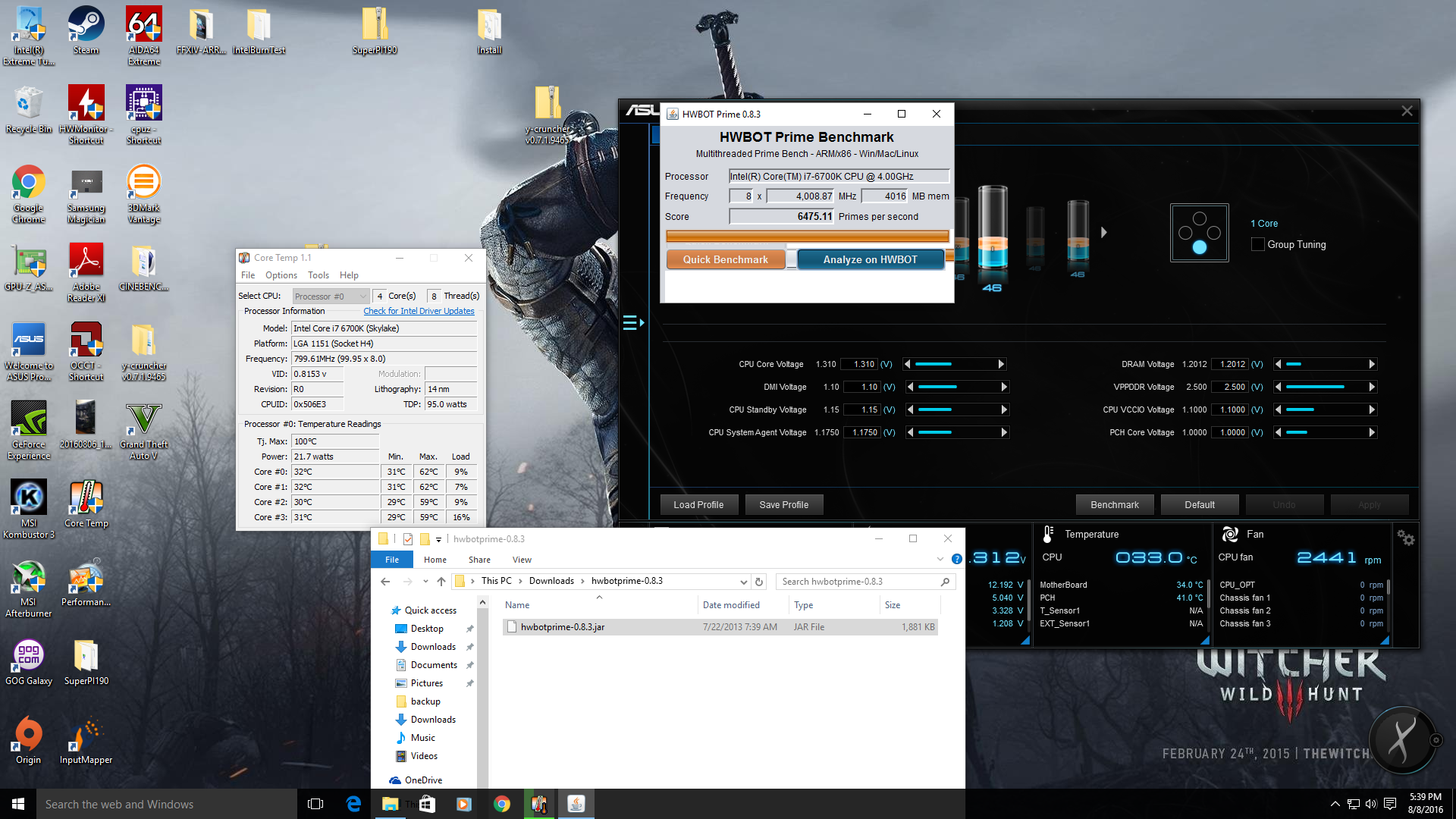Enable Group Tuning checkbox
Viewport: 1456px width, 819px height.
[x=1257, y=244]
